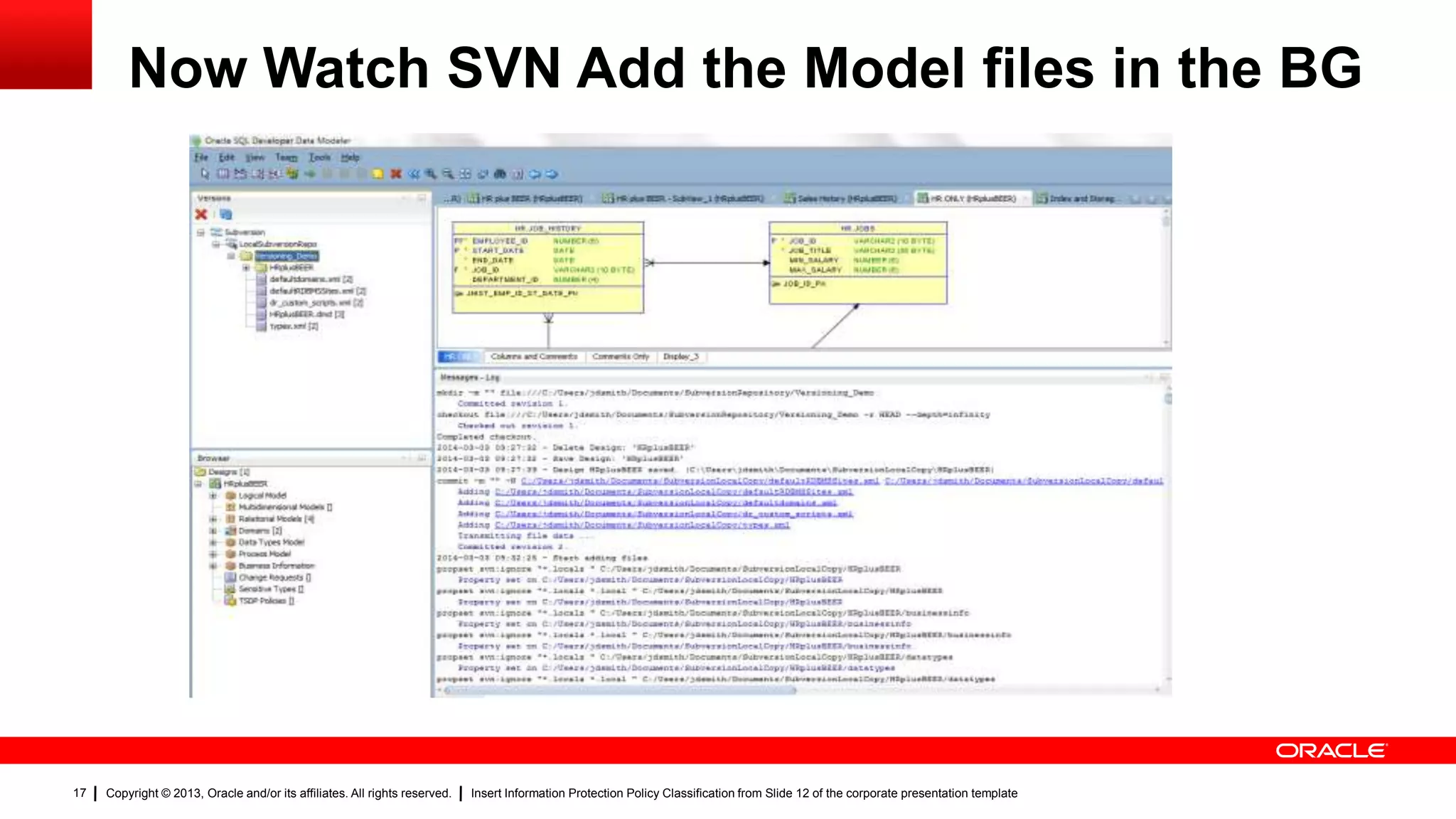
Task: Expand the Data Types Model node
Action: pos(213,542)
